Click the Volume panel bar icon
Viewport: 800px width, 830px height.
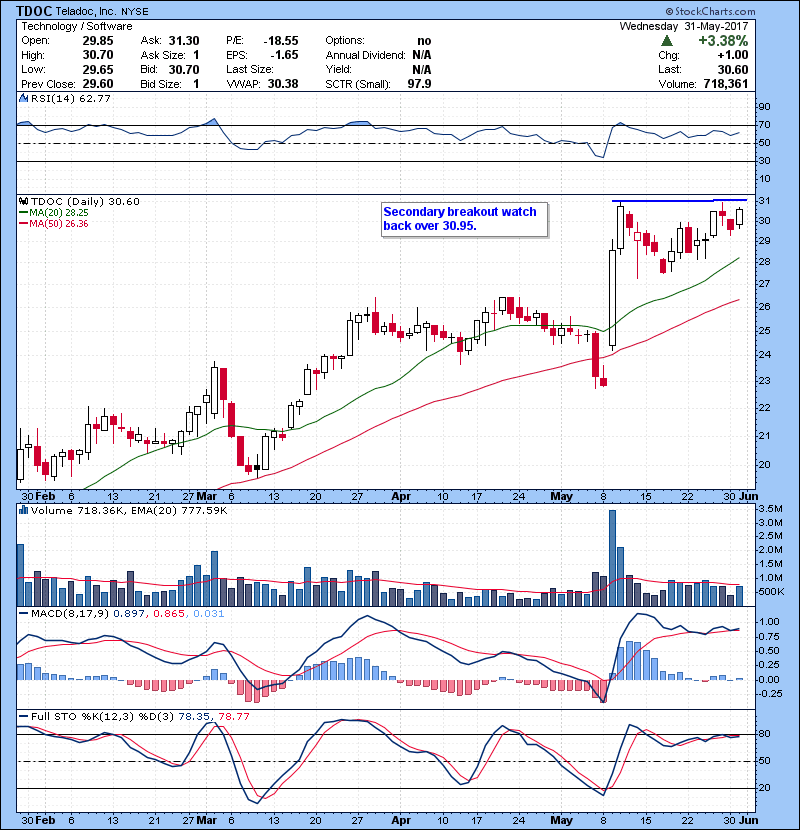[x=23, y=510]
